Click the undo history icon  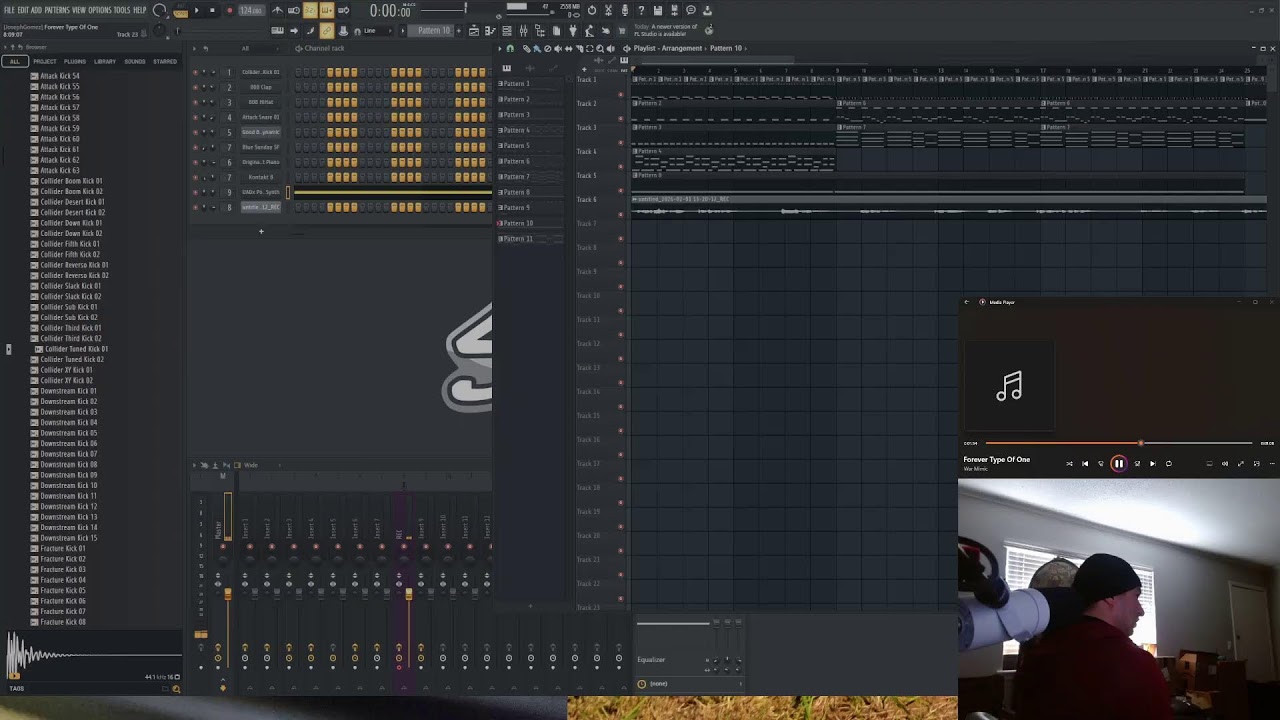pos(592,10)
